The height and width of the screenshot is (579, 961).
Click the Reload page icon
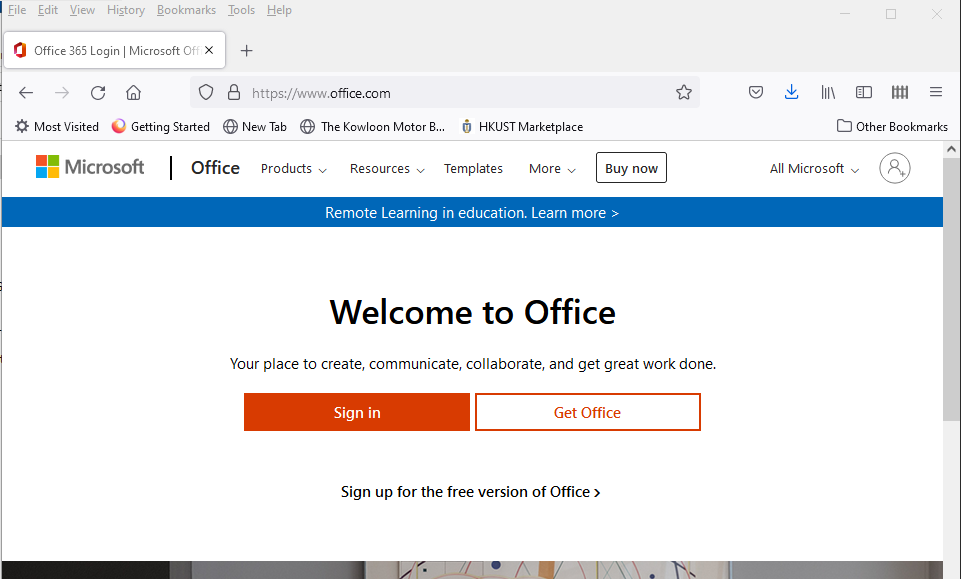(x=98, y=93)
